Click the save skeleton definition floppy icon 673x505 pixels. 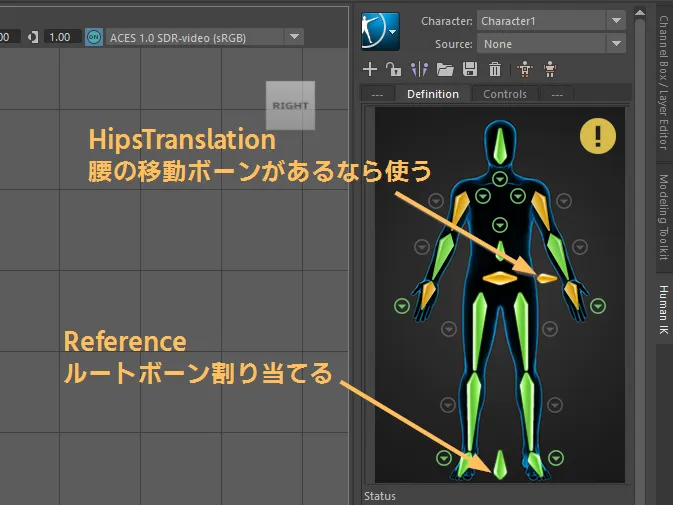pyautogui.click(x=470, y=69)
